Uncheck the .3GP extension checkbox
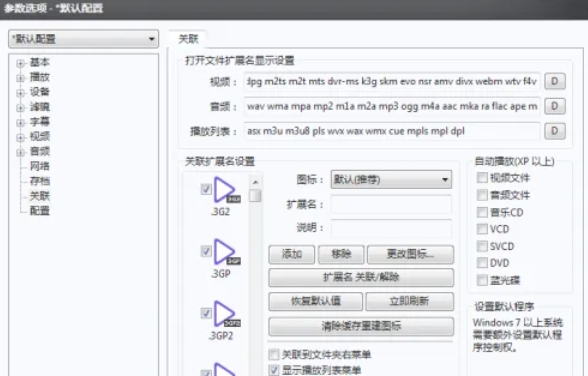 pyautogui.click(x=206, y=251)
